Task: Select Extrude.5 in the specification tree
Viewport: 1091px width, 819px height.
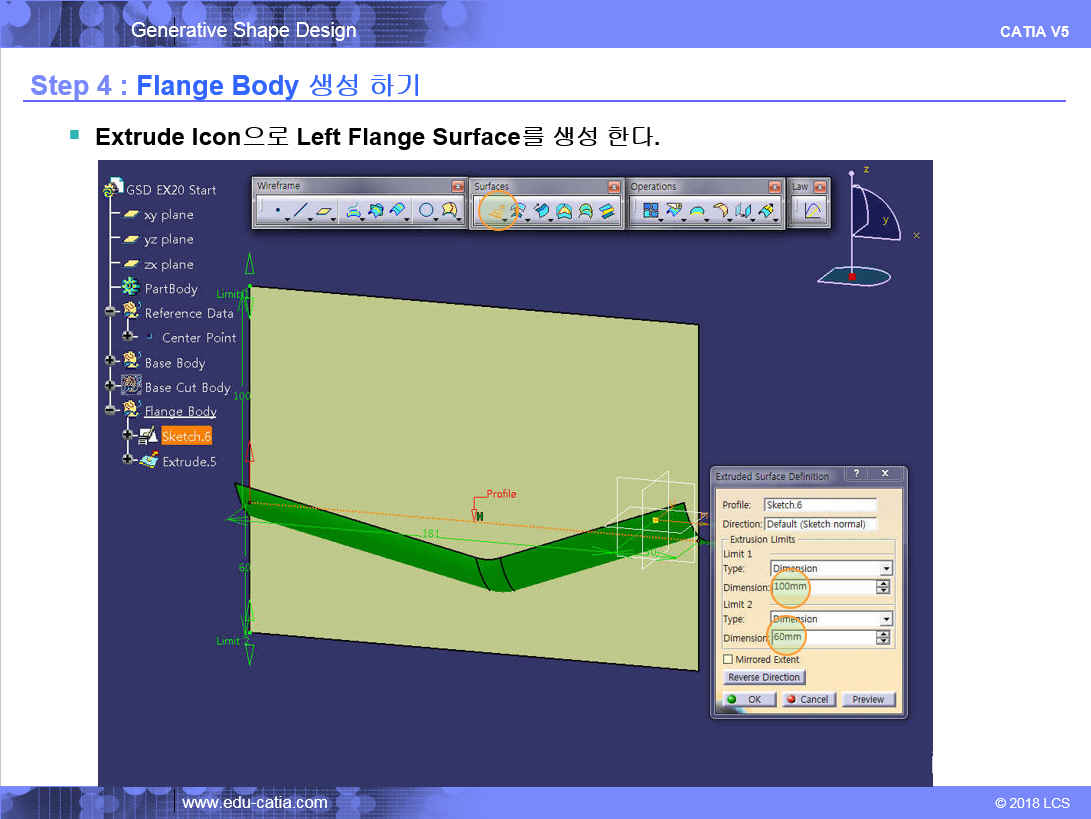Action: pyautogui.click(x=189, y=461)
